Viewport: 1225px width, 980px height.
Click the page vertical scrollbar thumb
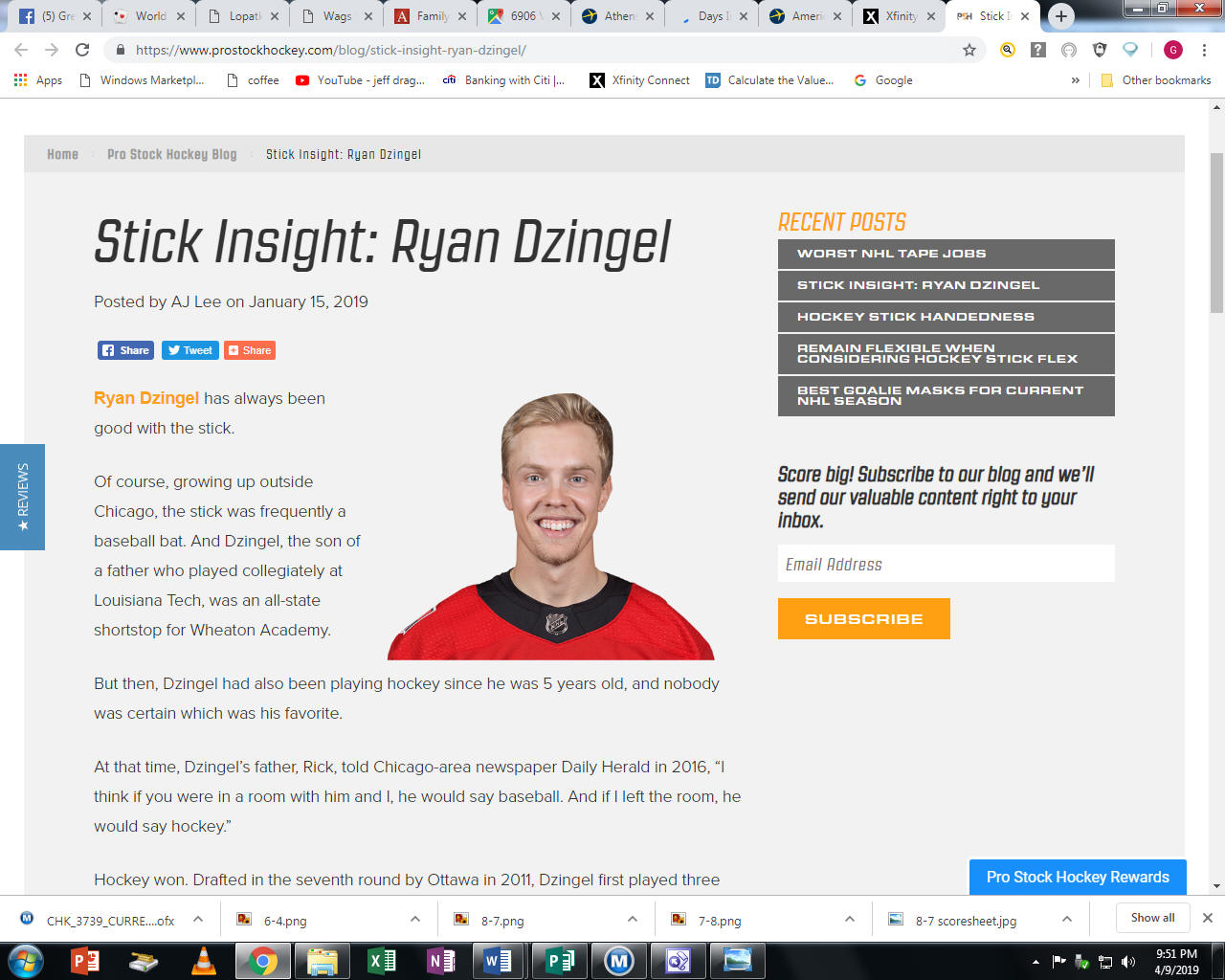tap(1216, 233)
